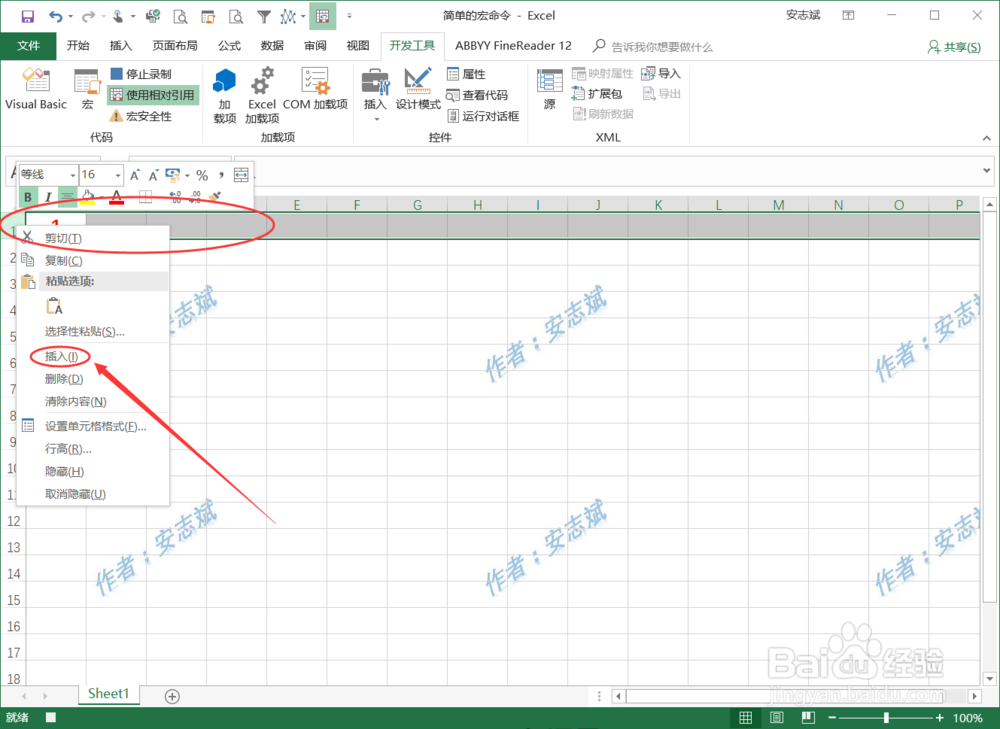Click decrease font size icon in mini toolbar
Image resolution: width=1000 pixels, height=729 pixels.
pyautogui.click(x=153, y=175)
